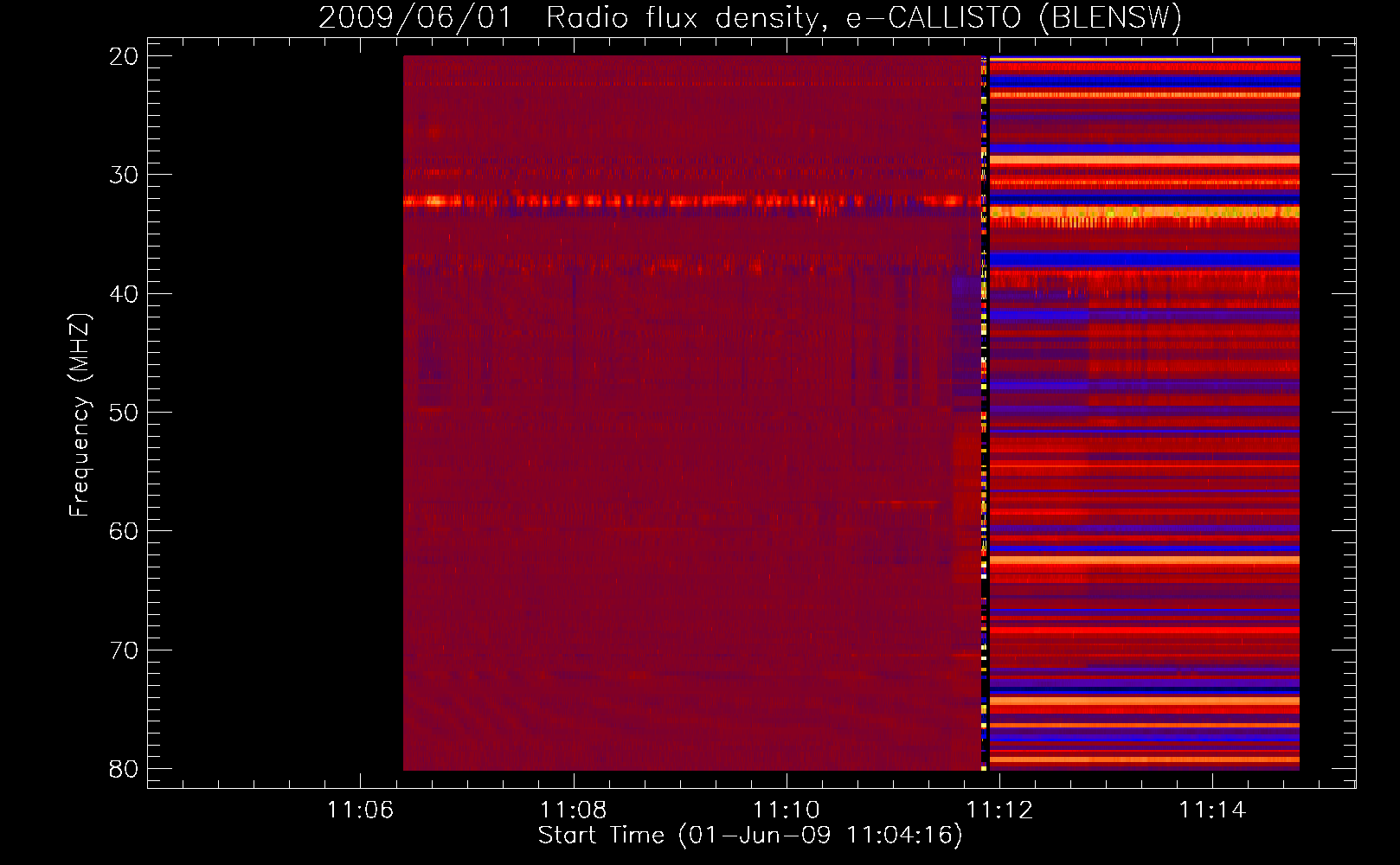
Task: Click the time tick label '11:12'
Action: (999, 810)
